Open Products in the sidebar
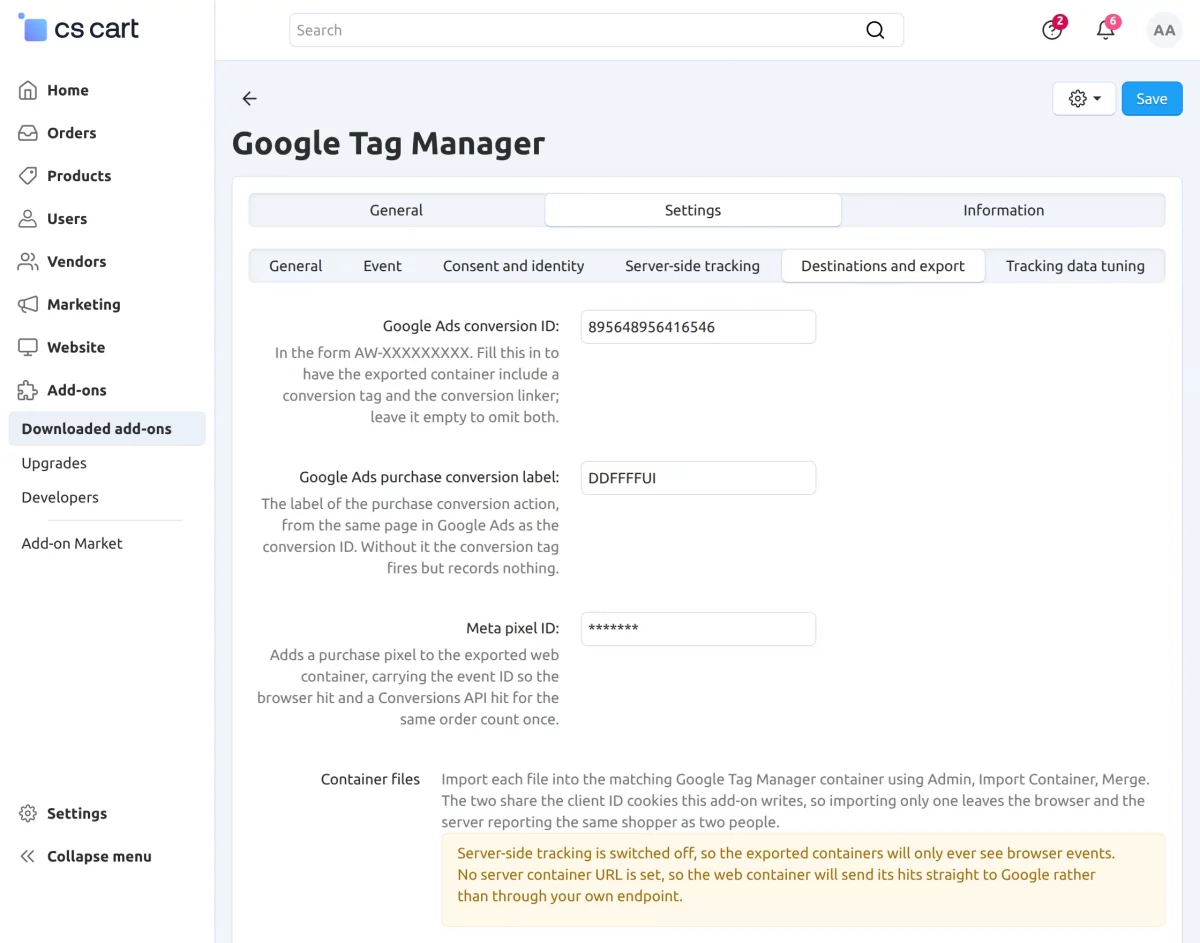Screen dimensions: 1200x943 coord(79,176)
